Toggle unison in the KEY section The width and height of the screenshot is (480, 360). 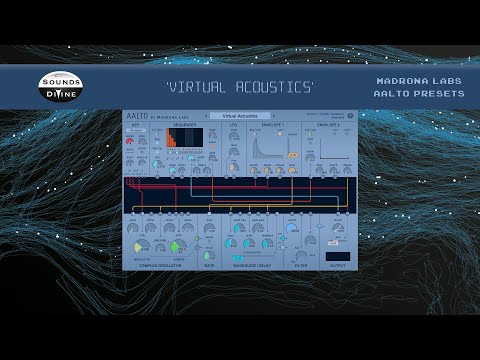tap(142, 152)
